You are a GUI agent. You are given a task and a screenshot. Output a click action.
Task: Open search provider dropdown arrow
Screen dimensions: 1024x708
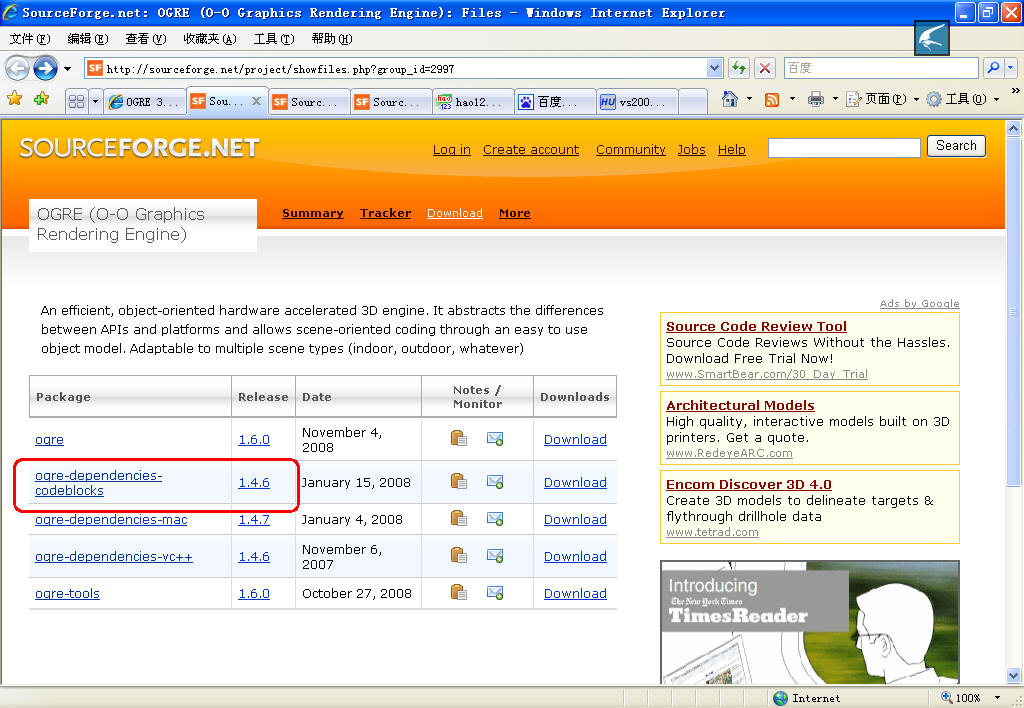pos(1011,68)
